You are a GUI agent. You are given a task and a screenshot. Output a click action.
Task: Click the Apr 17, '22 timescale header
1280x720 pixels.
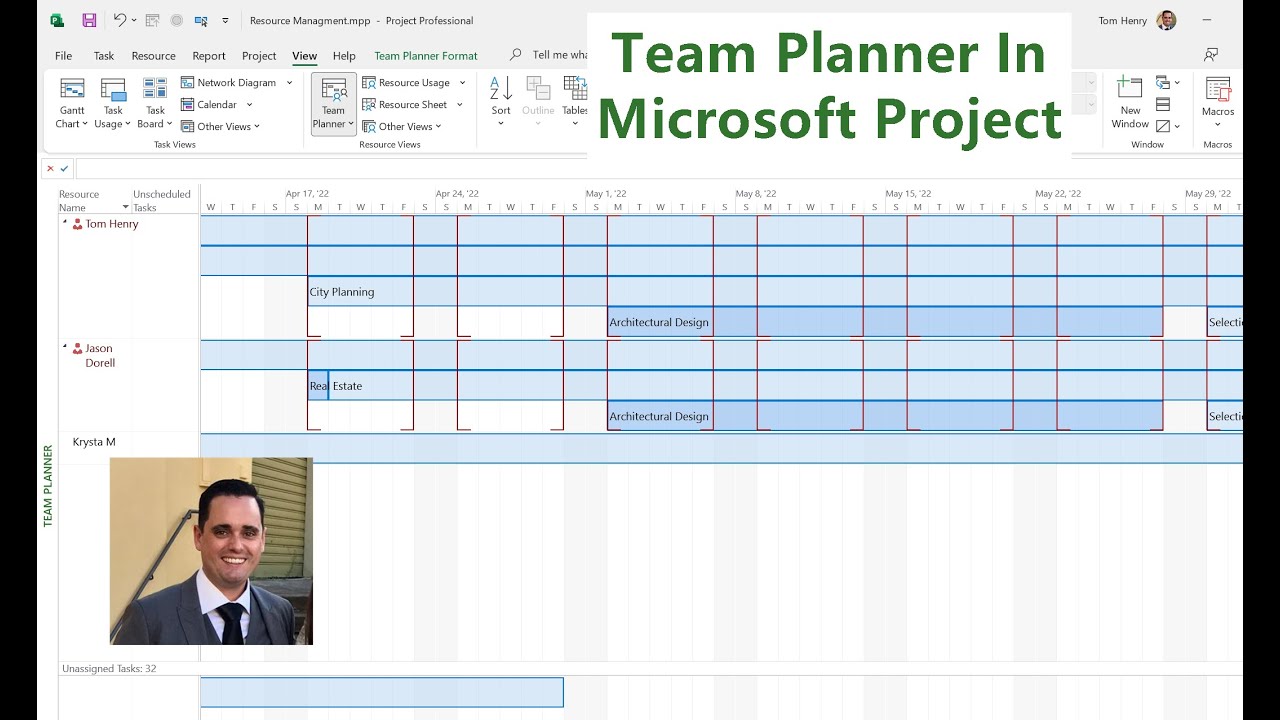coord(307,194)
